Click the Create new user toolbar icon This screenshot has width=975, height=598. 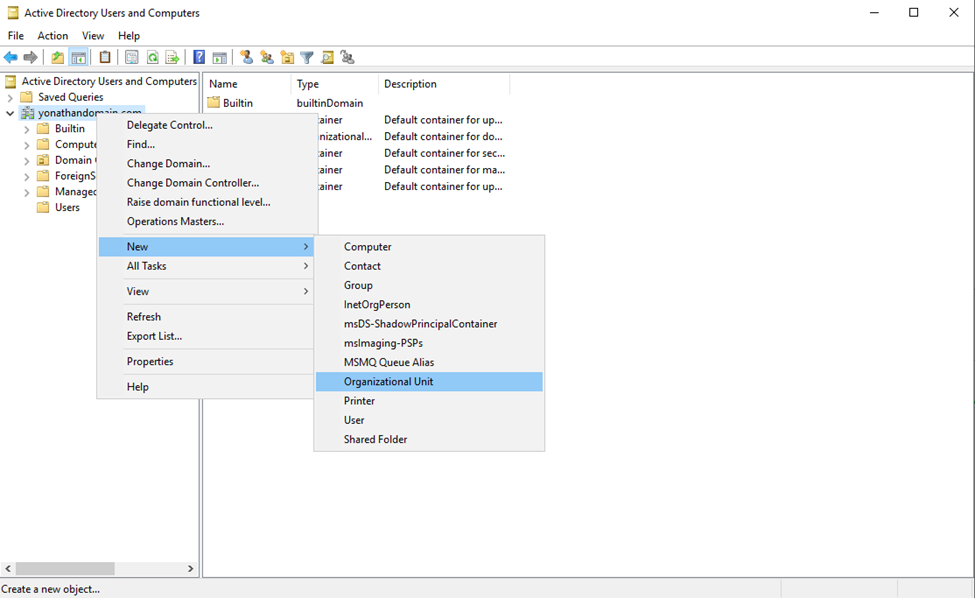247,57
